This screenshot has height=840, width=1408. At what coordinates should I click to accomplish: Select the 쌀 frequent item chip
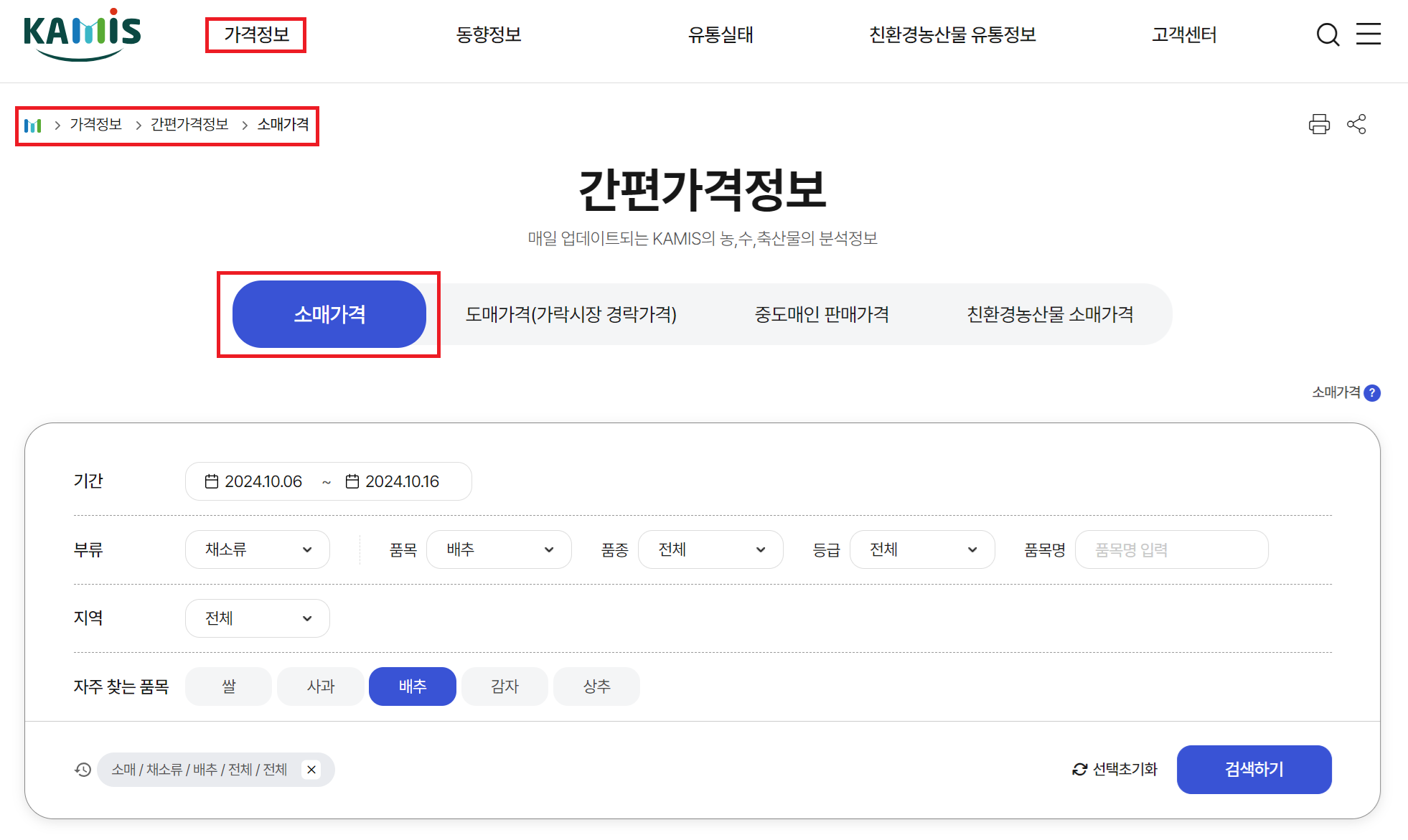pos(228,686)
